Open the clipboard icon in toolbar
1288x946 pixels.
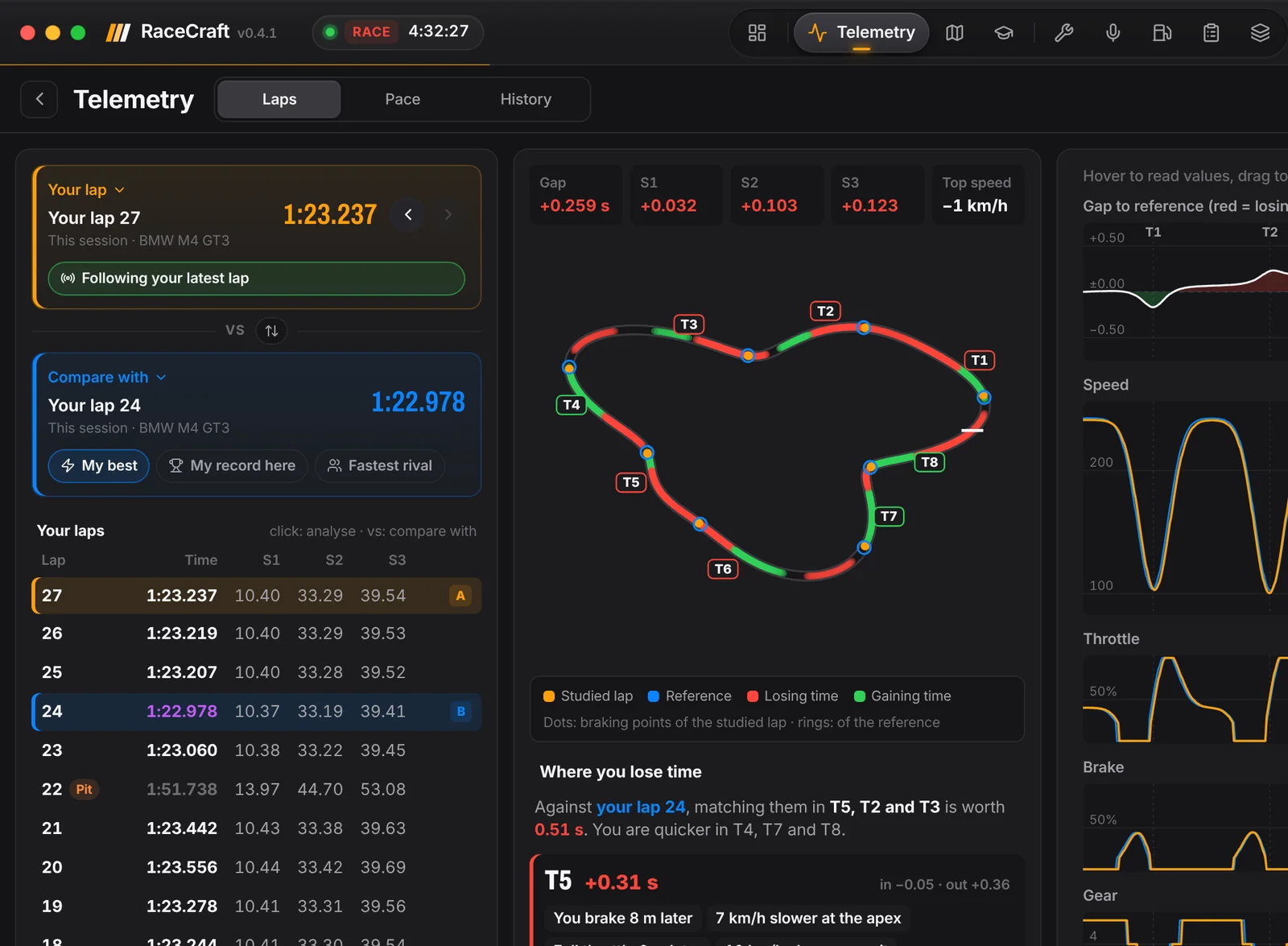coord(1212,33)
